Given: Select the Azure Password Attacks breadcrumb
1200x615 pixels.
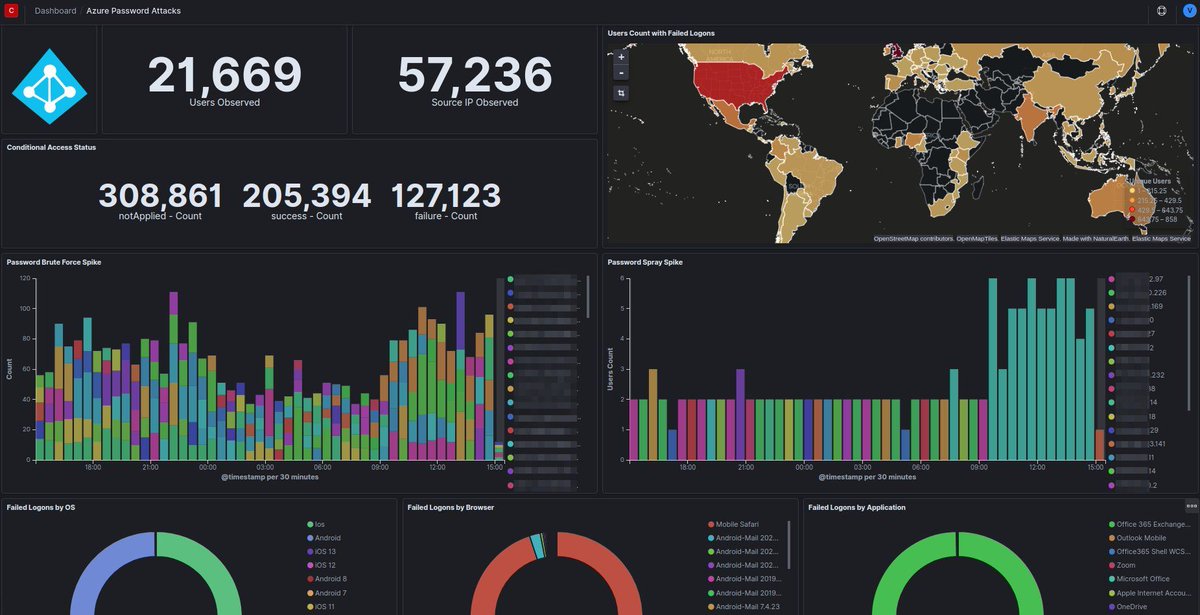Looking at the screenshot, I should pyautogui.click(x=134, y=10).
